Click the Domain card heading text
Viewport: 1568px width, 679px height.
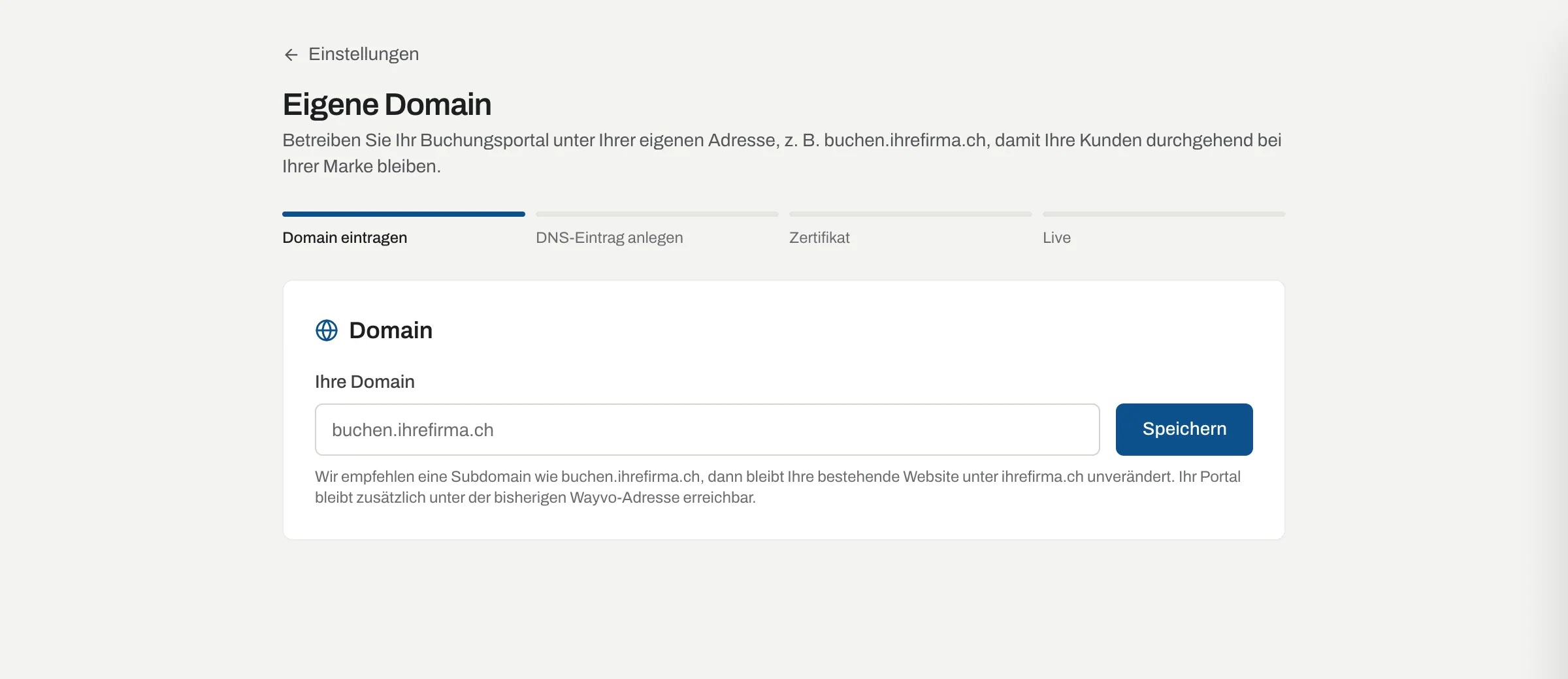pos(391,330)
